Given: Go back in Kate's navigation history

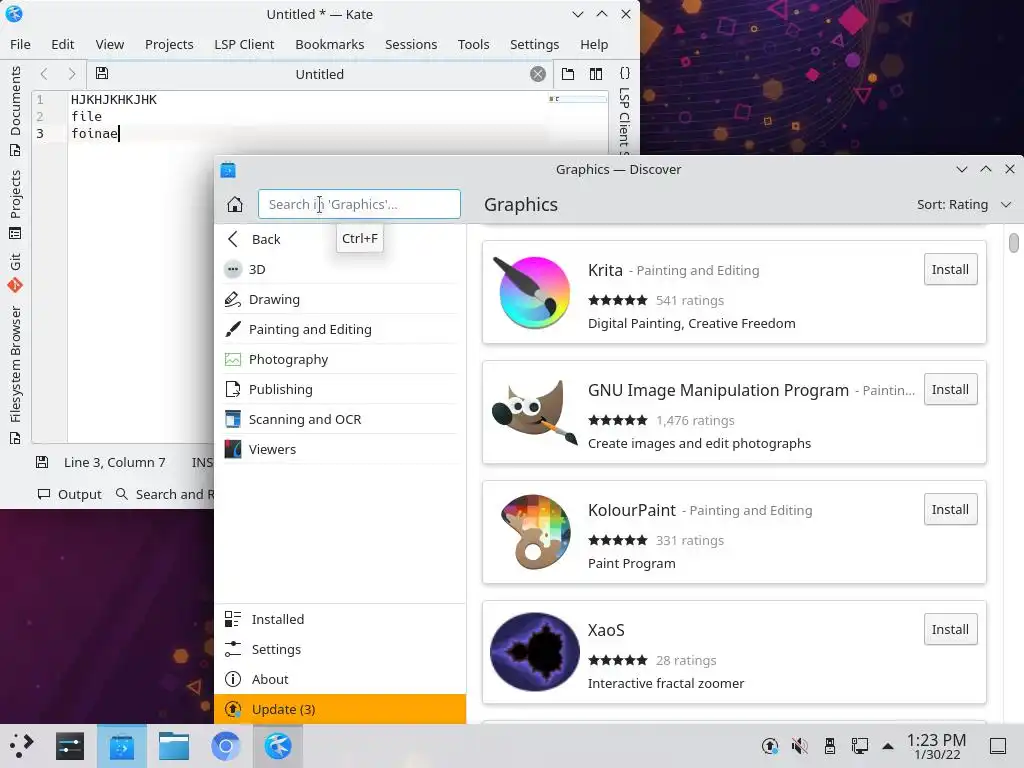Looking at the screenshot, I should [44, 74].
